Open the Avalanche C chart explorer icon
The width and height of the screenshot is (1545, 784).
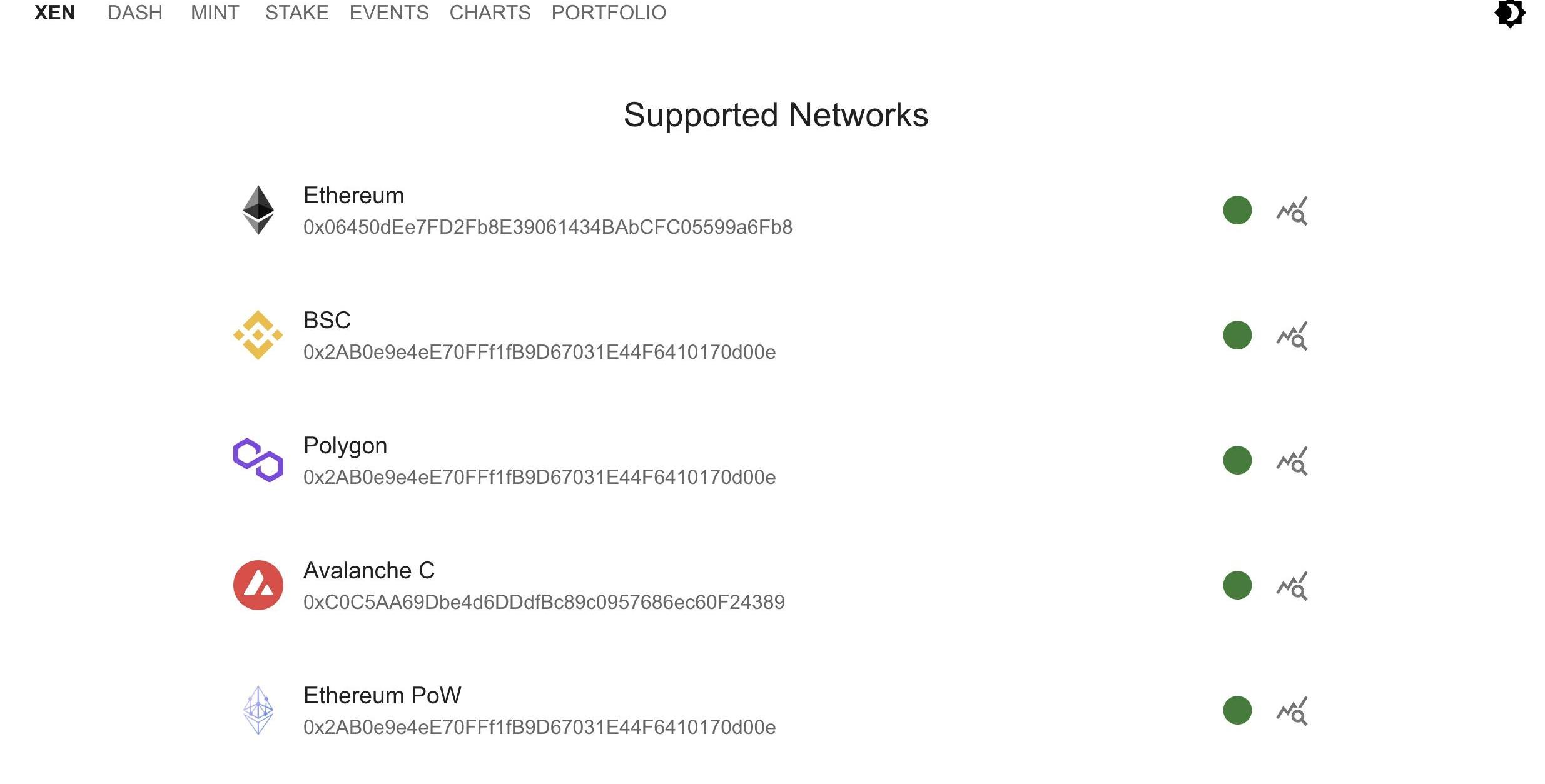coord(1292,586)
